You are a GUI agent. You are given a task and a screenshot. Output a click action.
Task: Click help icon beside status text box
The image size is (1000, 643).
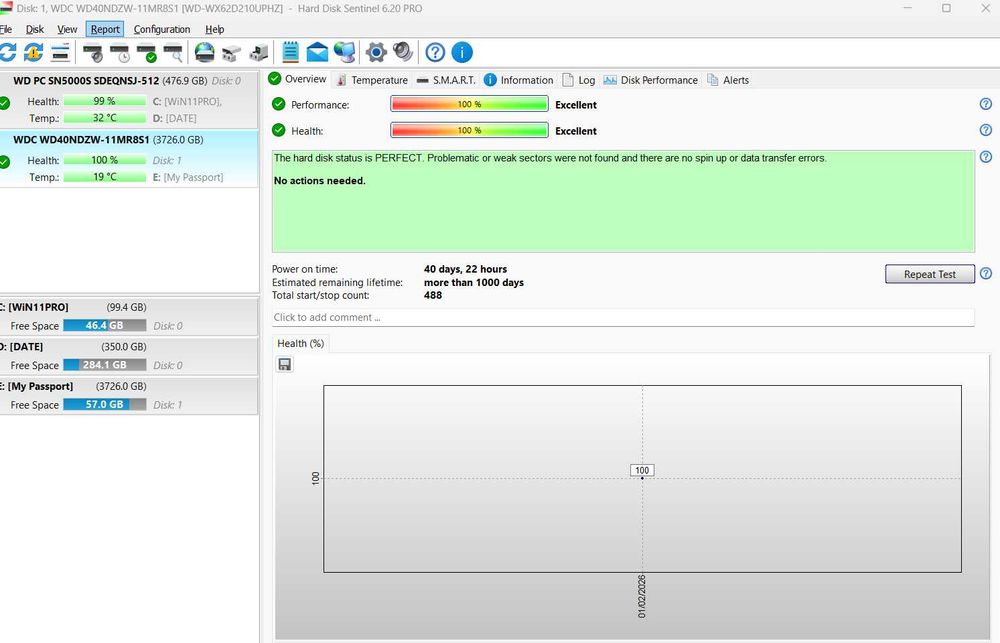986,157
